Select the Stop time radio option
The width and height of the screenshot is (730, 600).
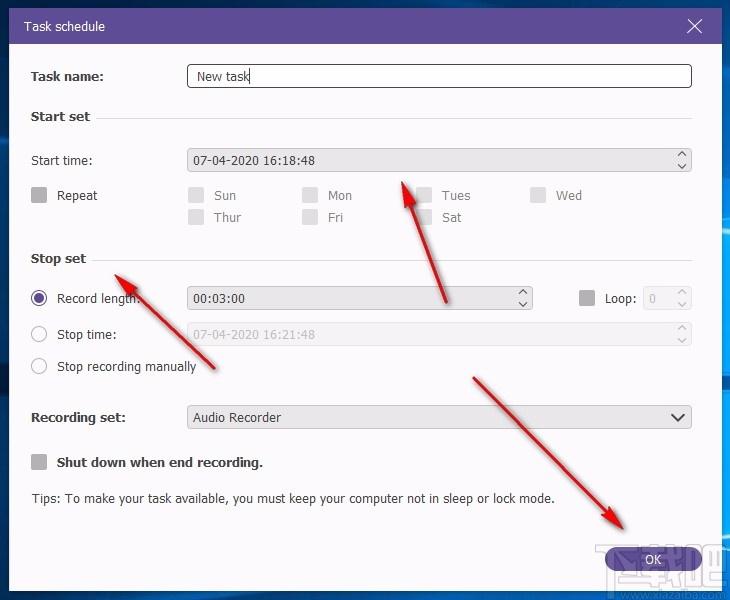pyautogui.click(x=39, y=334)
